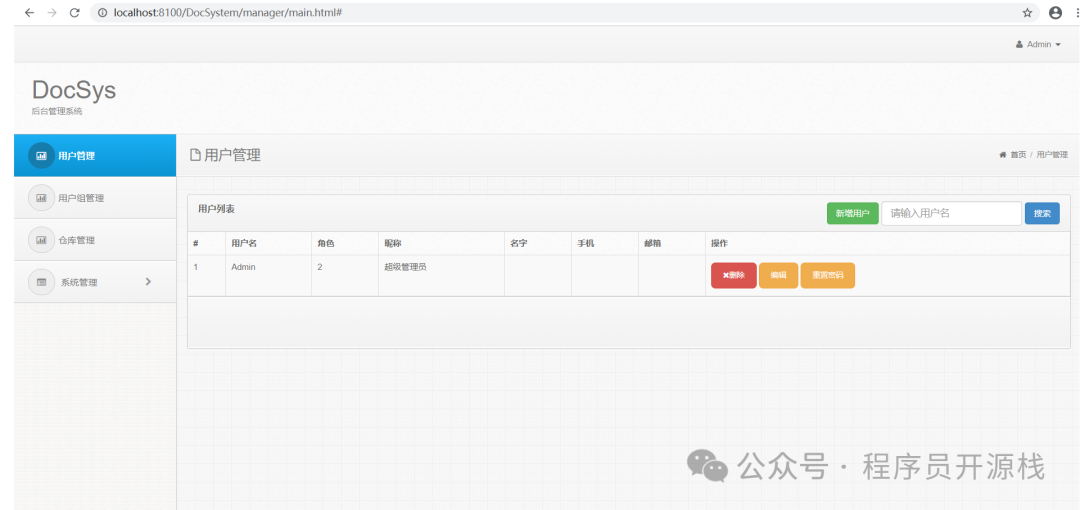The width and height of the screenshot is (1080, 510).
Task: Expand the 系统管理 chevron arrow
Action: tap(148, 282)
